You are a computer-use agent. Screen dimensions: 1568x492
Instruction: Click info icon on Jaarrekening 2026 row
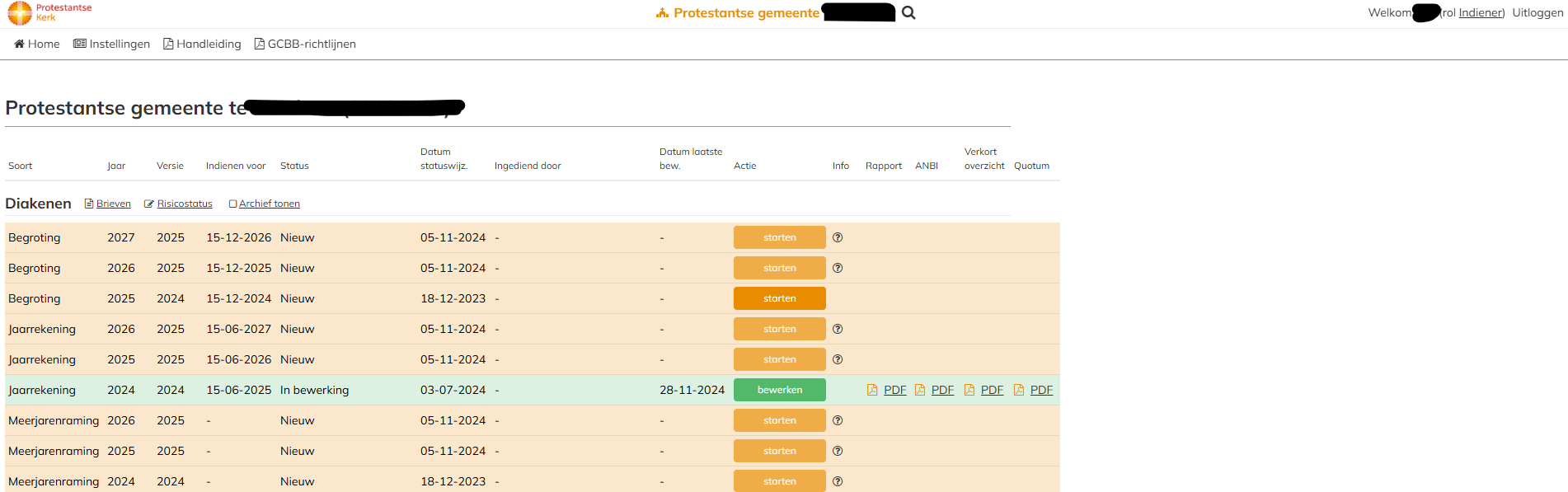[x=838, y=329]
